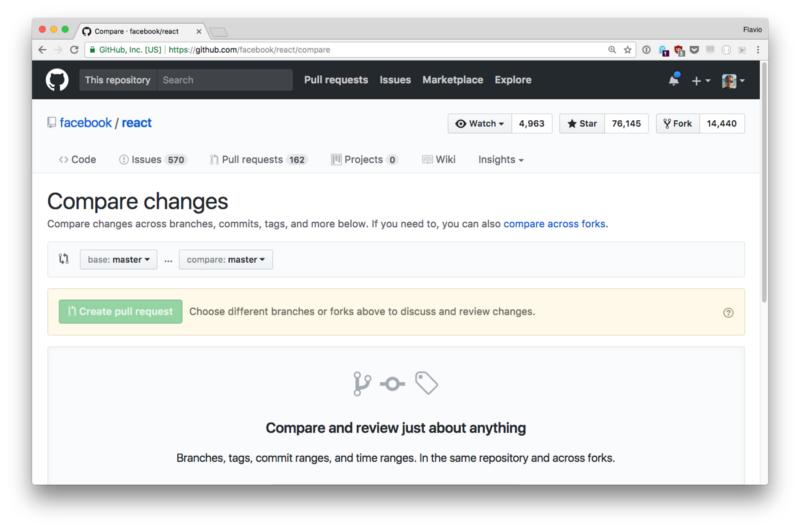800x530 pixels.
Task: Switch to the repository Pull requests 162 tab
Action: tap(259, 160)
